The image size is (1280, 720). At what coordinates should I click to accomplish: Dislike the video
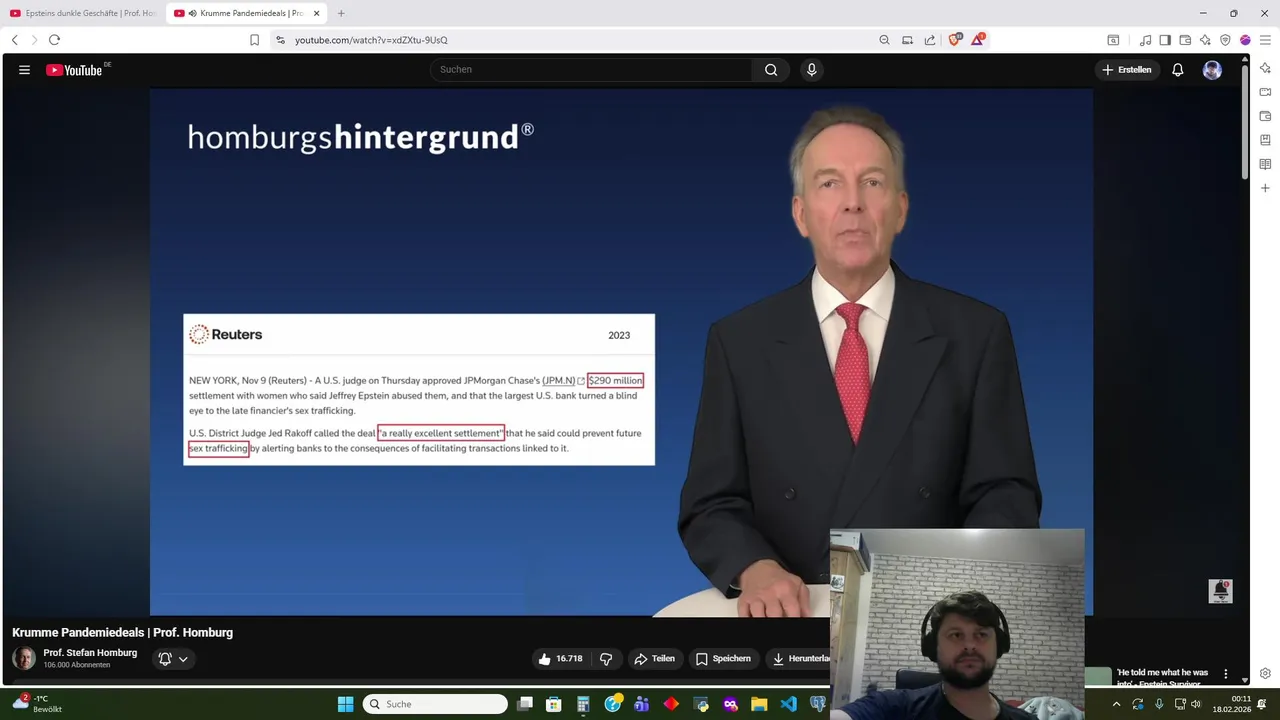coord(606,659)
